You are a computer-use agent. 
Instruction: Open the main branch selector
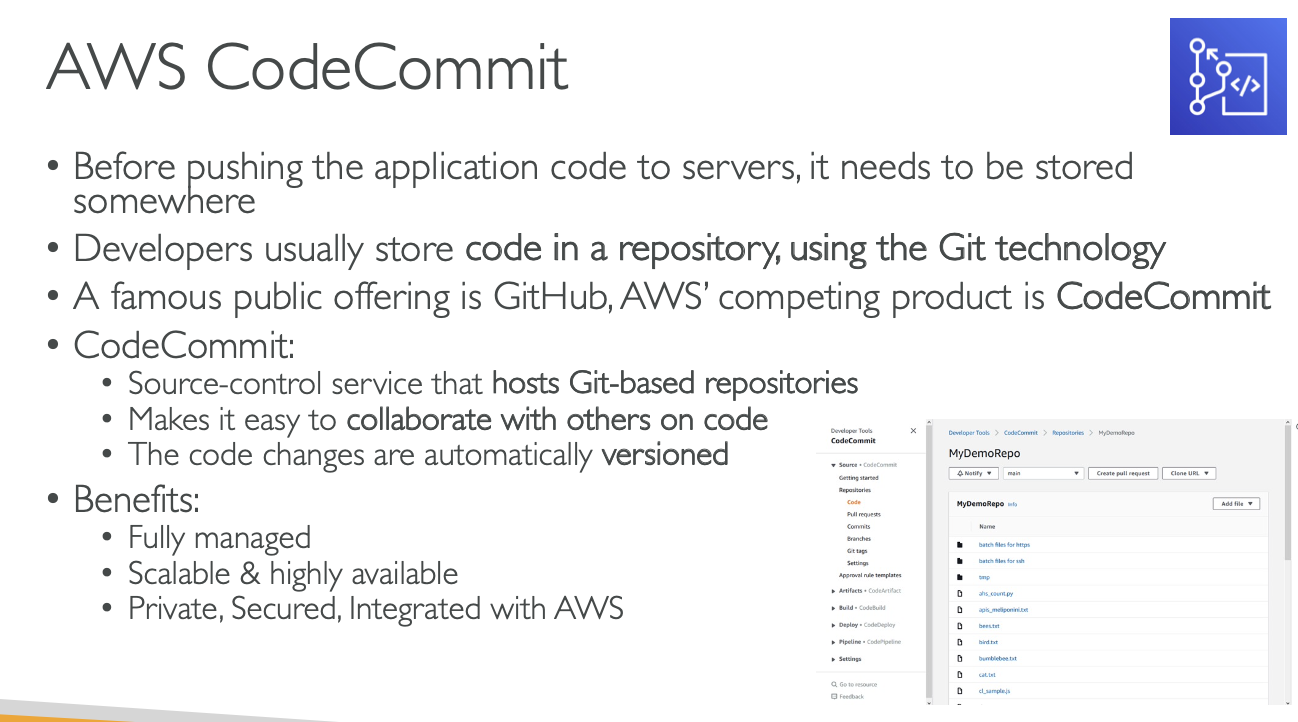point(1043,473)
